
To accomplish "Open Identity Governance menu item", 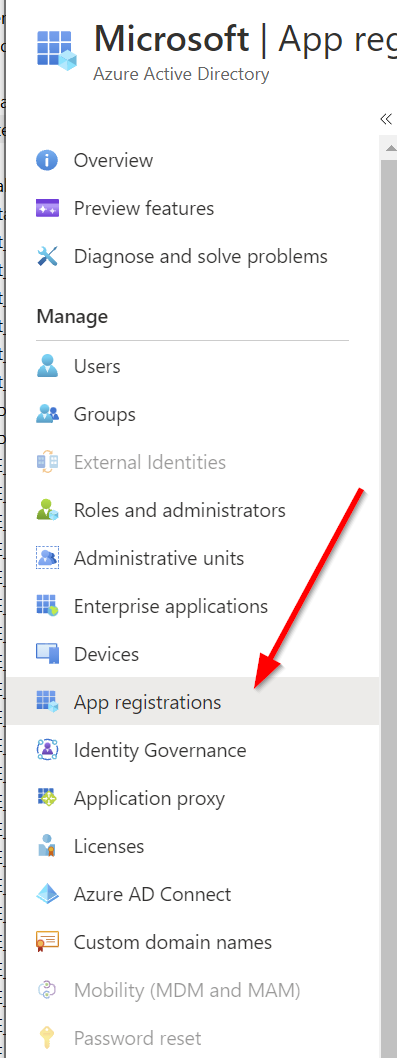I will coord(194,750).
